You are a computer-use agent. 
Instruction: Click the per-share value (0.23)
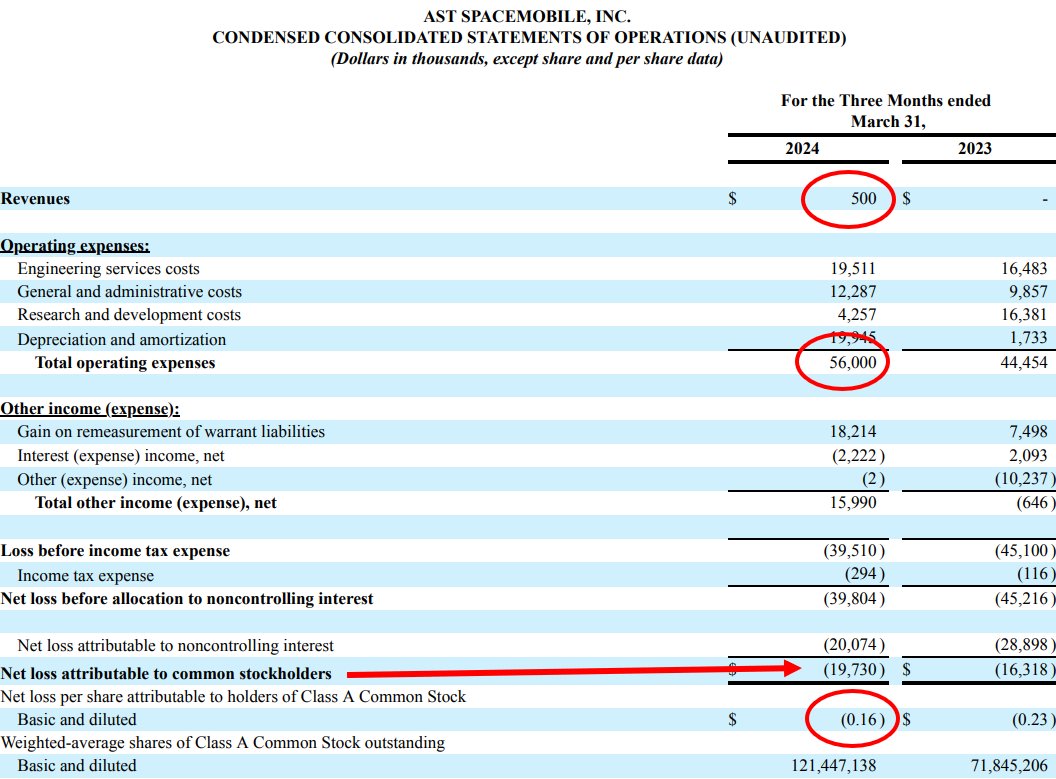(1034, 720)
